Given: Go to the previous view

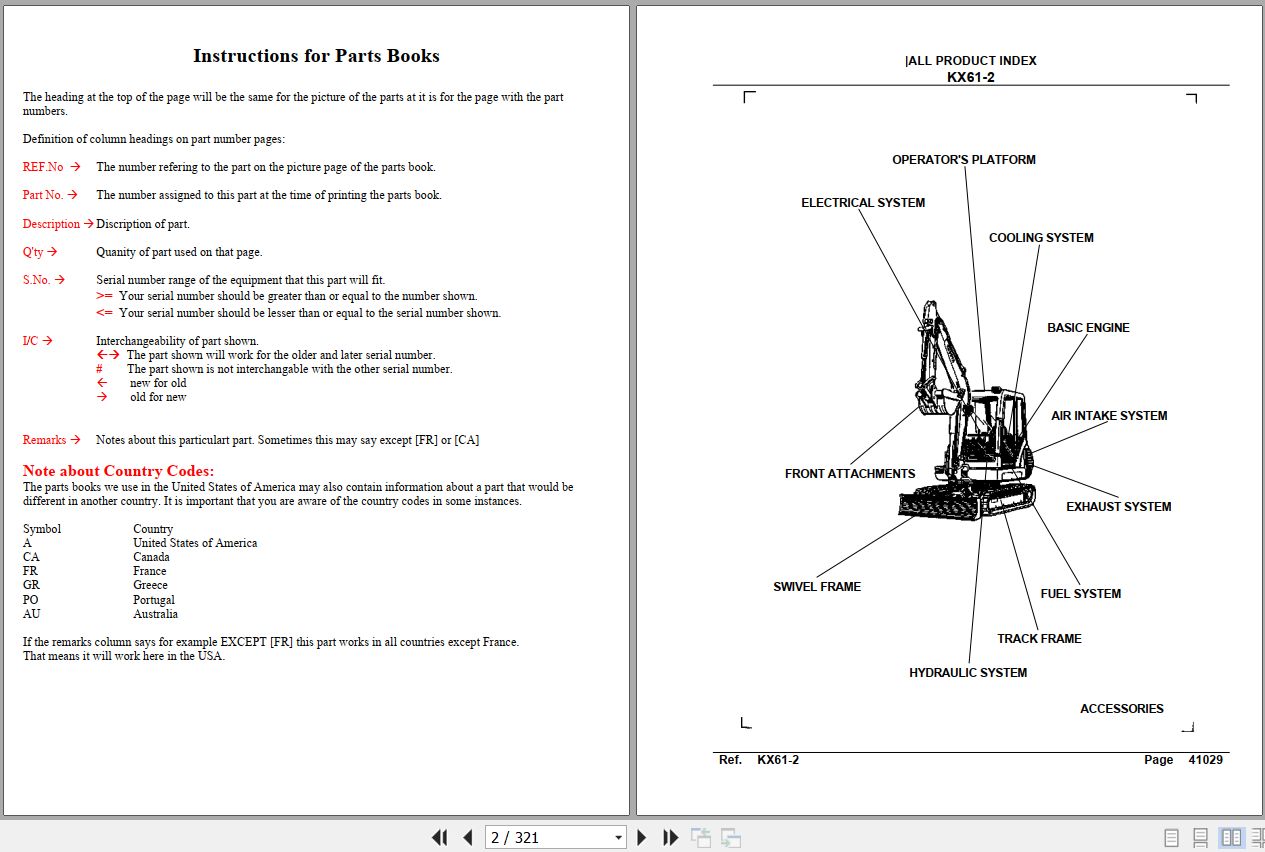Looking at the screenshot, I should click(700, 837).
